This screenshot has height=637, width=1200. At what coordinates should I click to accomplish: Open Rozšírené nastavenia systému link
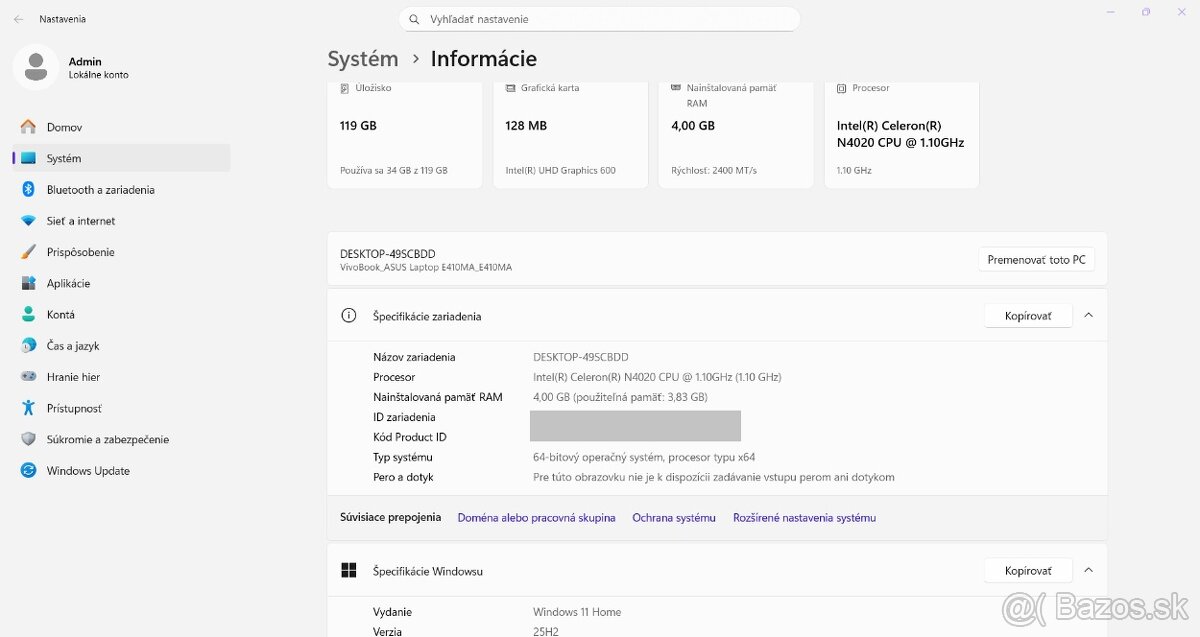pos(804,517)
